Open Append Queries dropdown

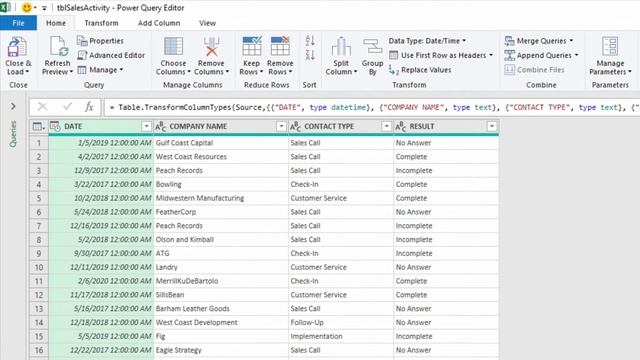[542, 55]
